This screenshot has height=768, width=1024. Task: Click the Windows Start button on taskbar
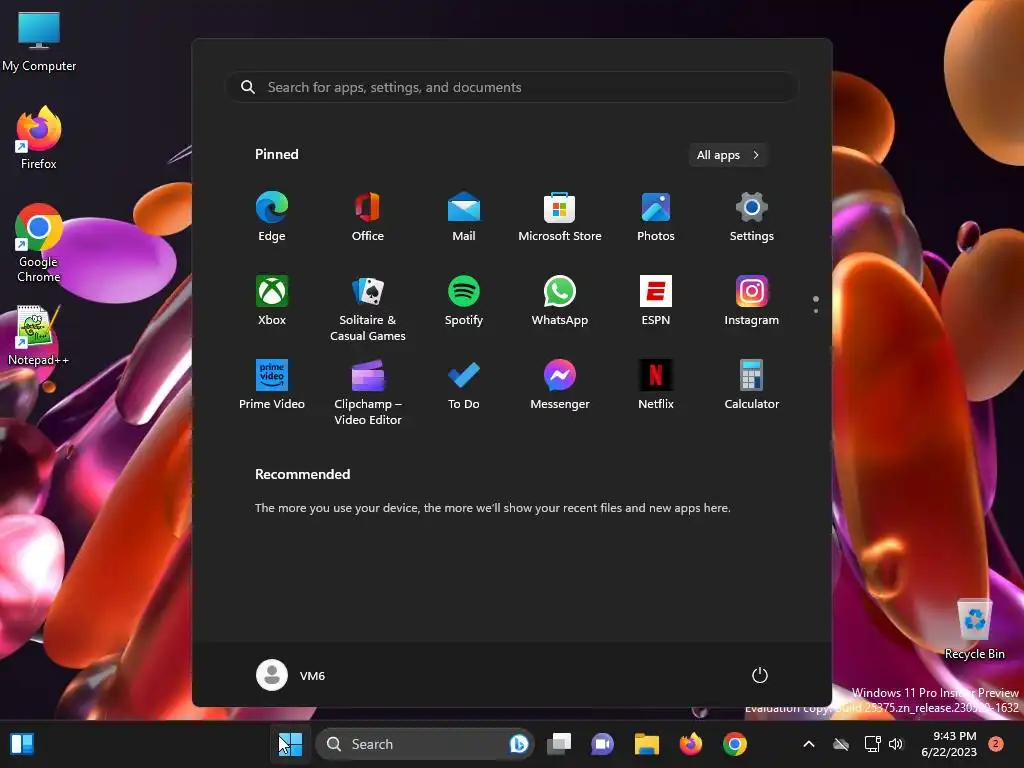coord(291,744)
